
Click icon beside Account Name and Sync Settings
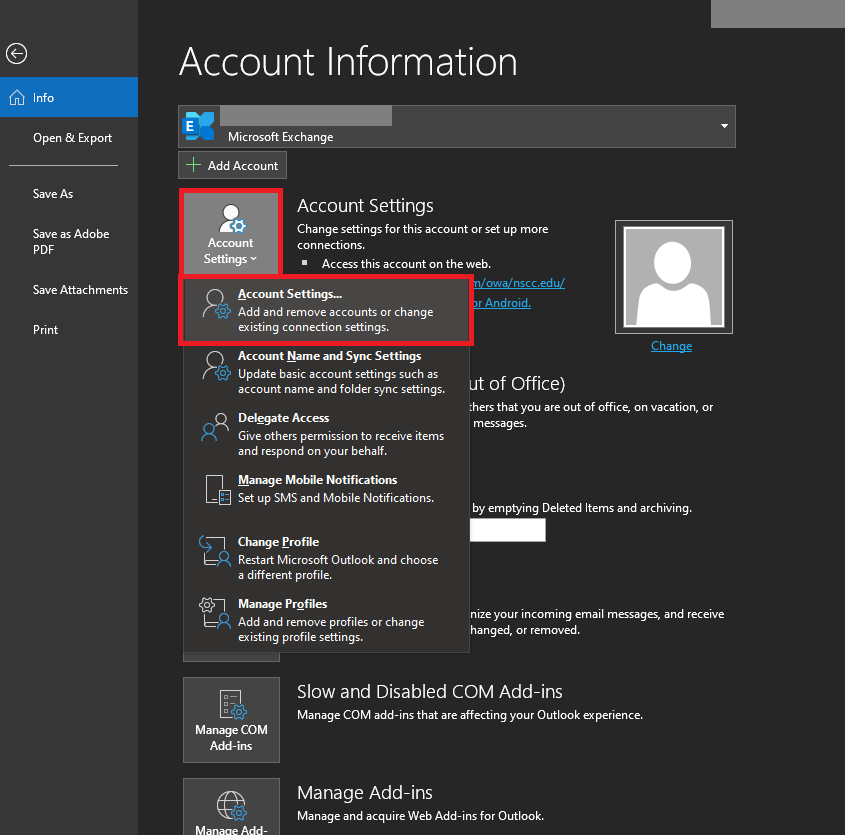click(216, 365)
